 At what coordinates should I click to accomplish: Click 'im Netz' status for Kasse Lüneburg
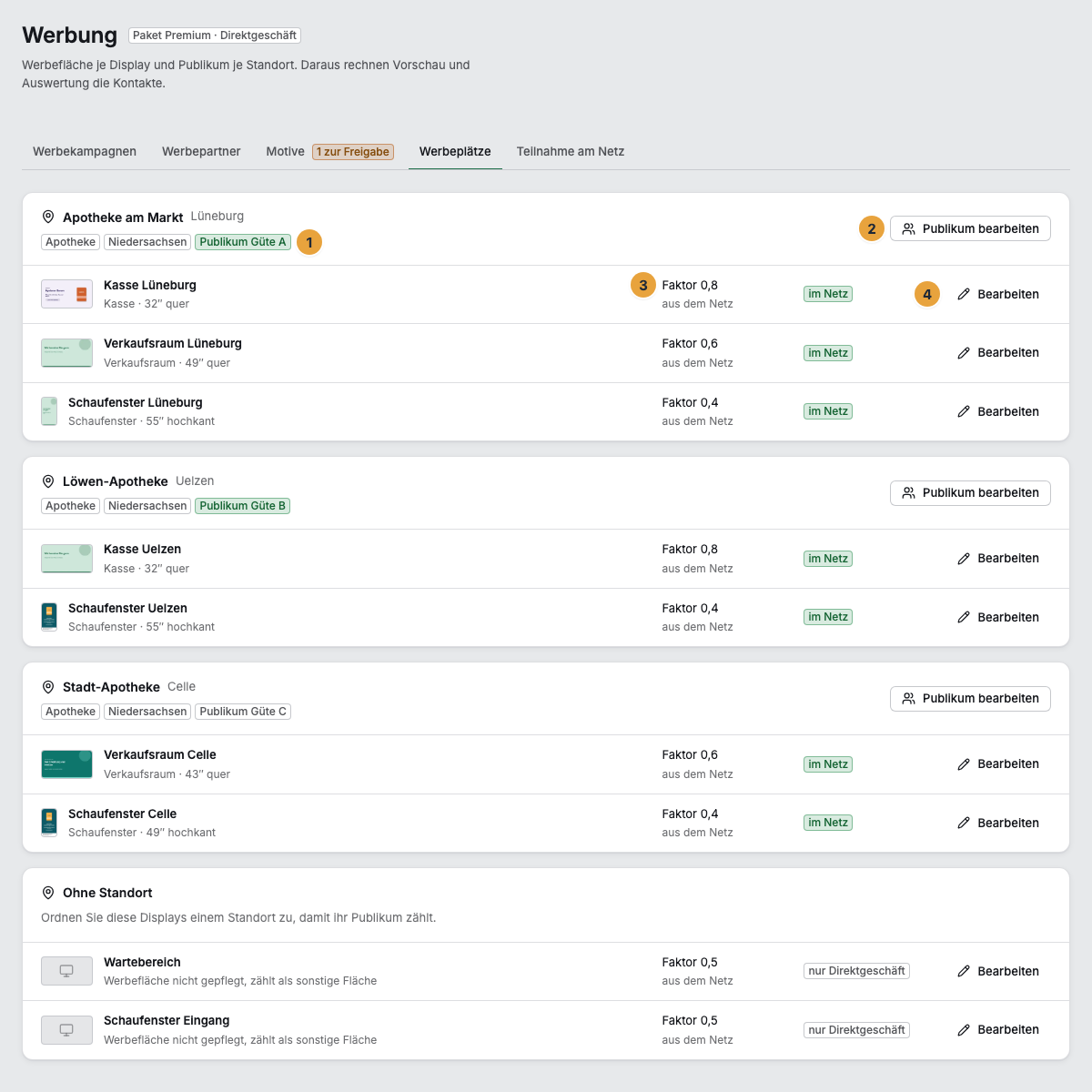(x=828, y=294)
